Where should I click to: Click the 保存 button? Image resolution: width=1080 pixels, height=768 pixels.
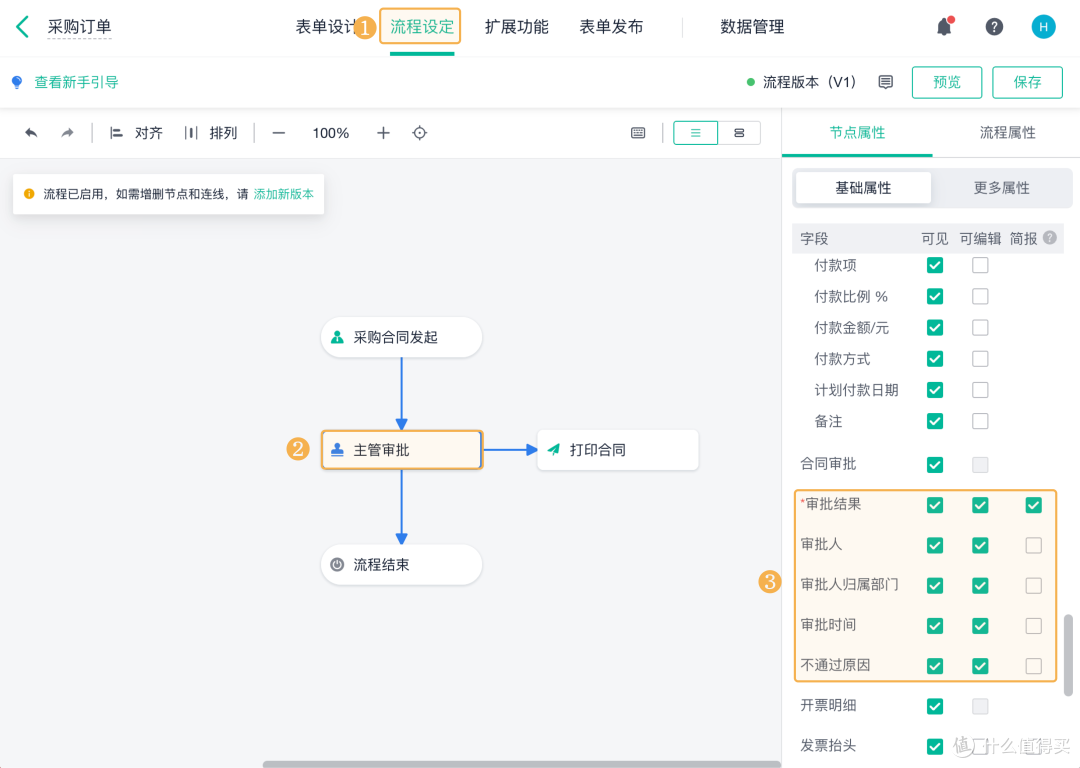pos(1027,82)
